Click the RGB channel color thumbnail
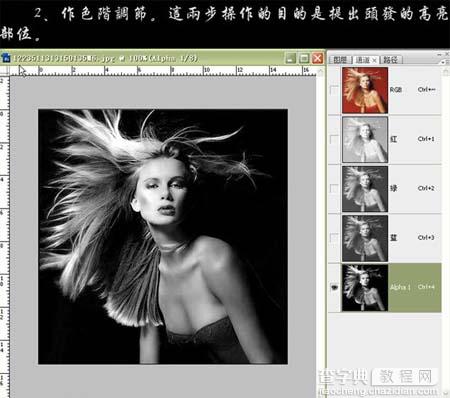The height and width of the screenshot is (398, 450). (x=365, y=90)
